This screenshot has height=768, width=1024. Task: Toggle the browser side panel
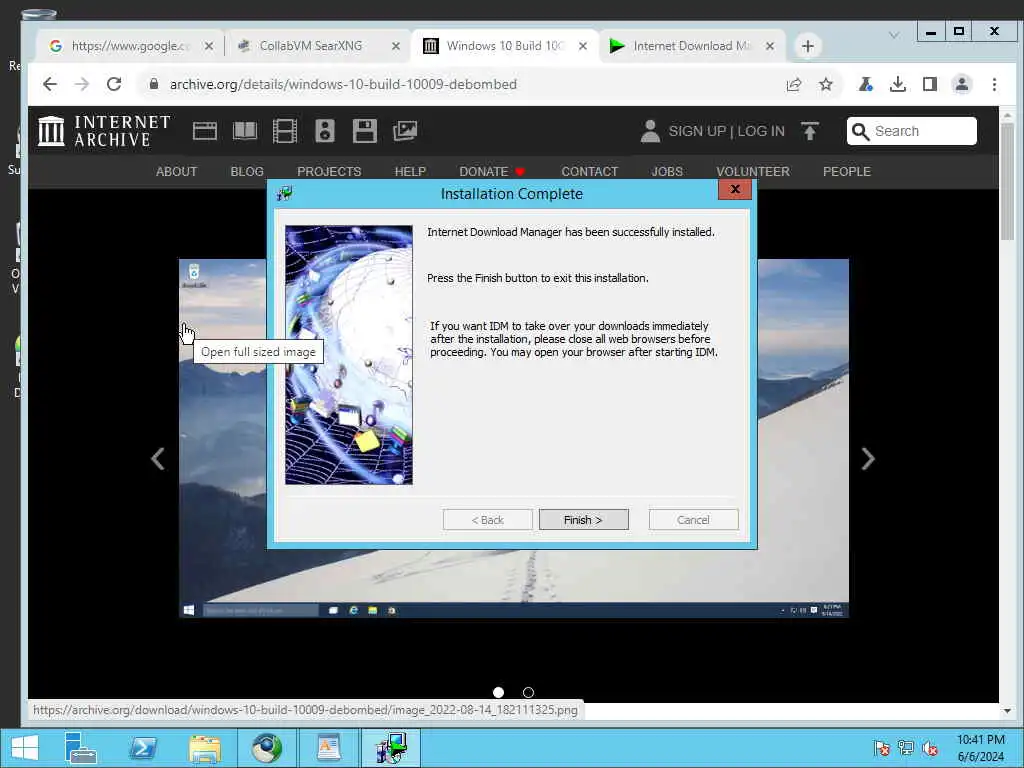click(x=930, y=84)
